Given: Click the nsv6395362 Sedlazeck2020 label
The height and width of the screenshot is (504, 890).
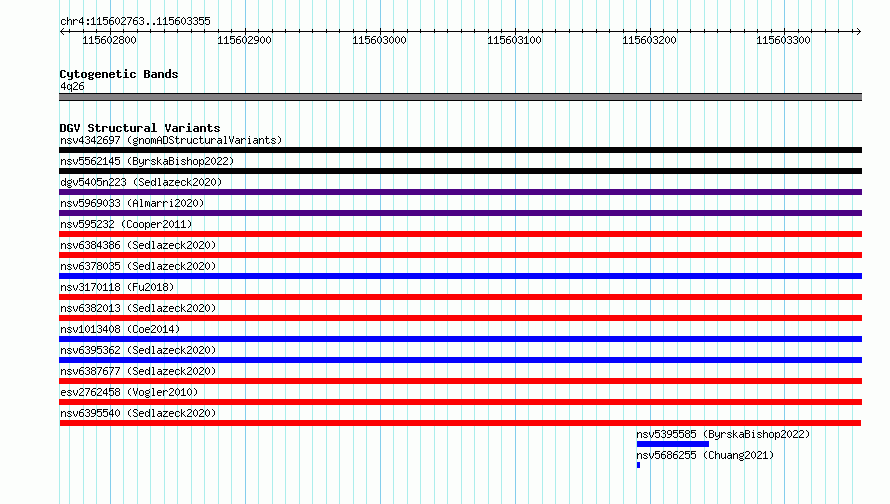Looking at the screenshot, I should [138, 350].
